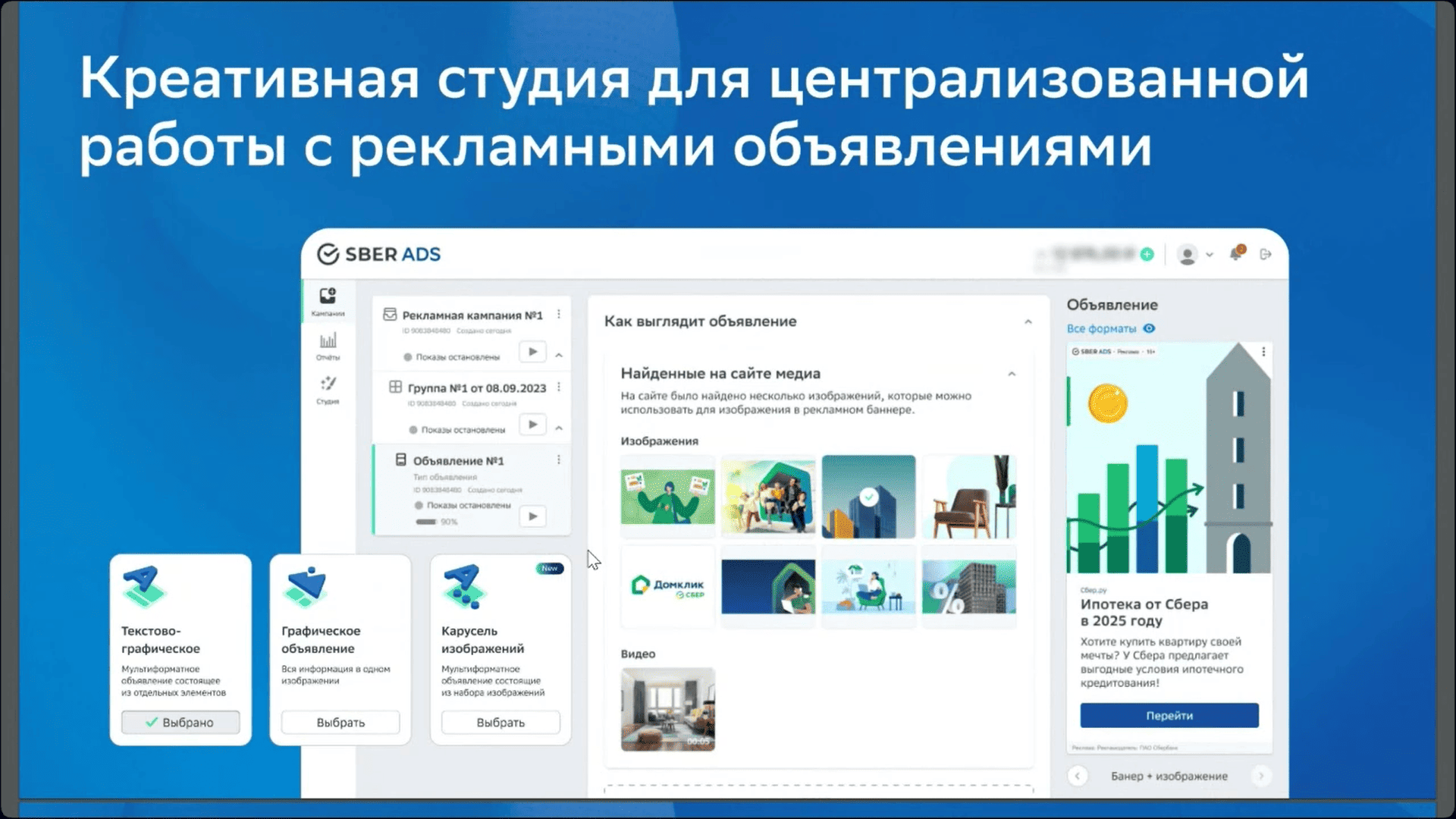Click the New badge on Карусель card
Screen dimensions: 1456x819
[x=550, y=568]
